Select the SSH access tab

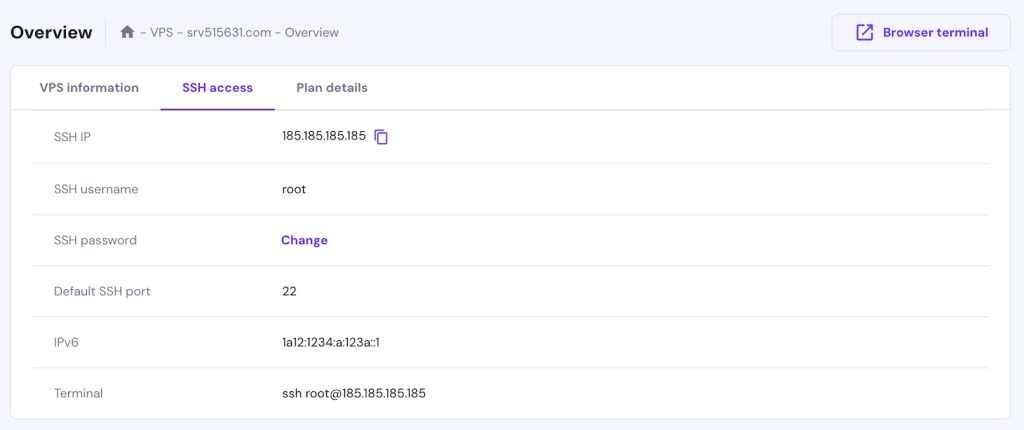[x=217, y=88]
